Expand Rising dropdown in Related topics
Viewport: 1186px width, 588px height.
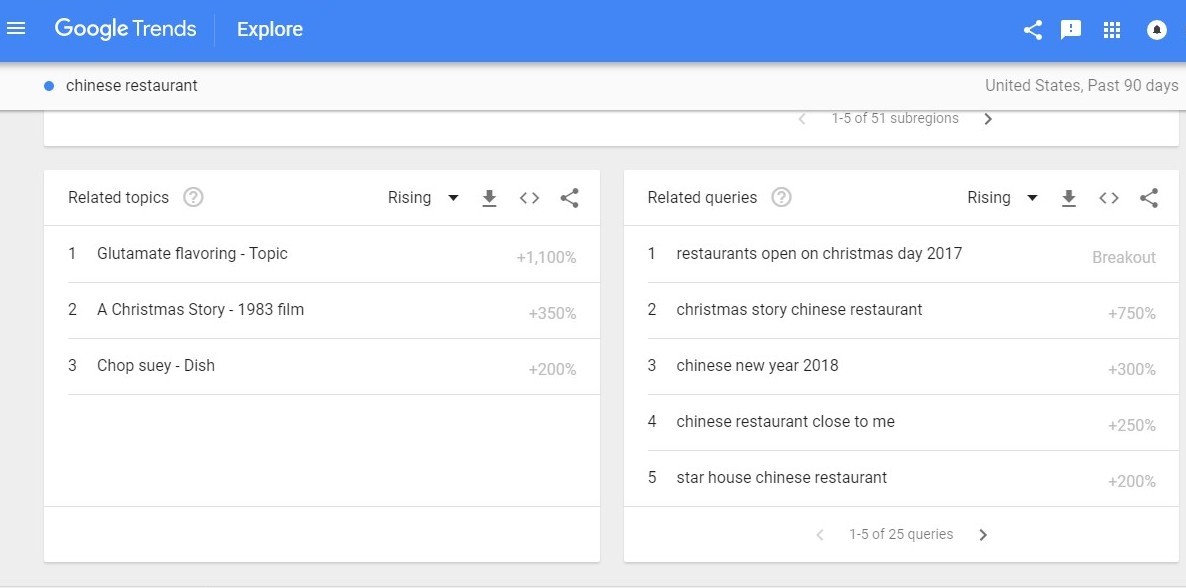(x=424, y=198)
